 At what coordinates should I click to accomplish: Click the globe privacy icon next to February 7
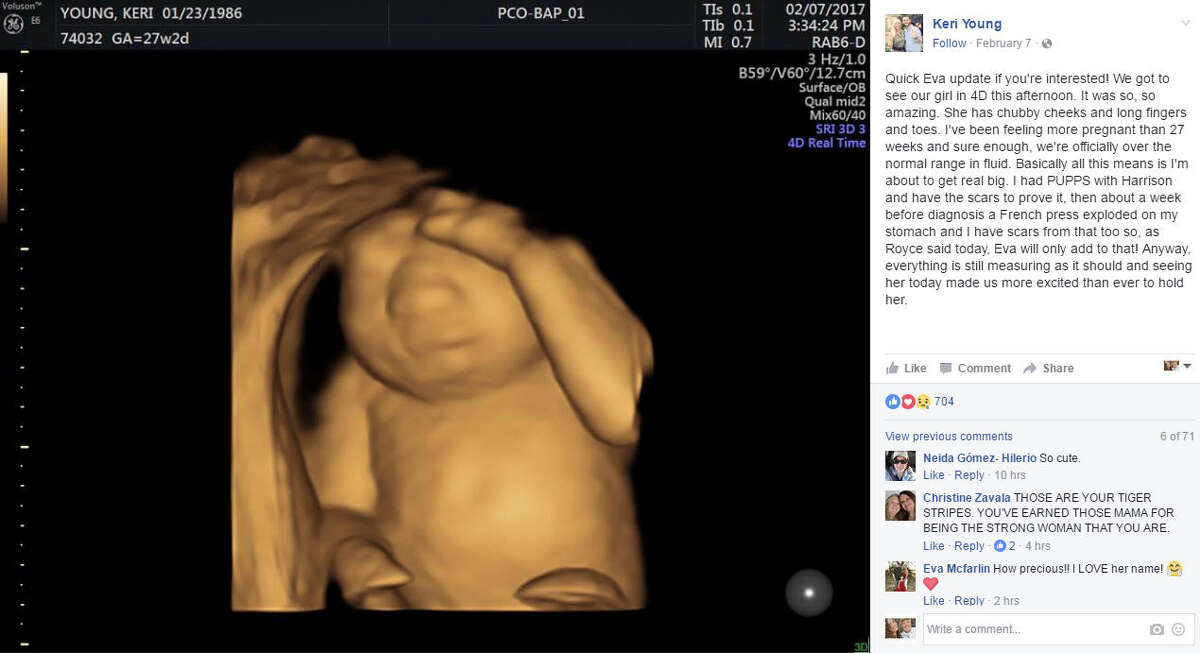coord(1046,43)
